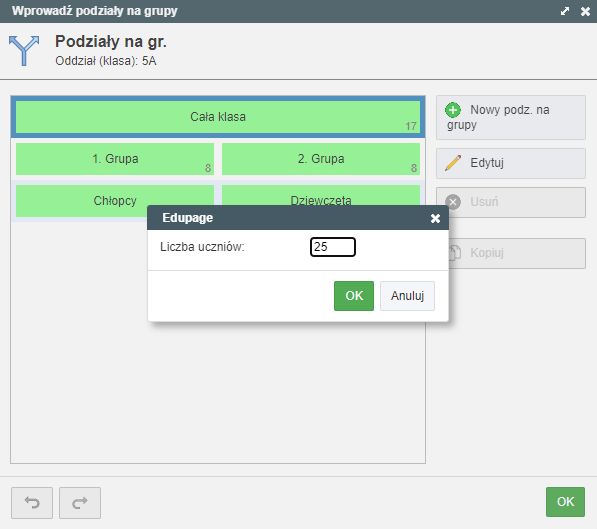Click the redo arrow button
Screen dimensions: 597x529
coord(80,503)
